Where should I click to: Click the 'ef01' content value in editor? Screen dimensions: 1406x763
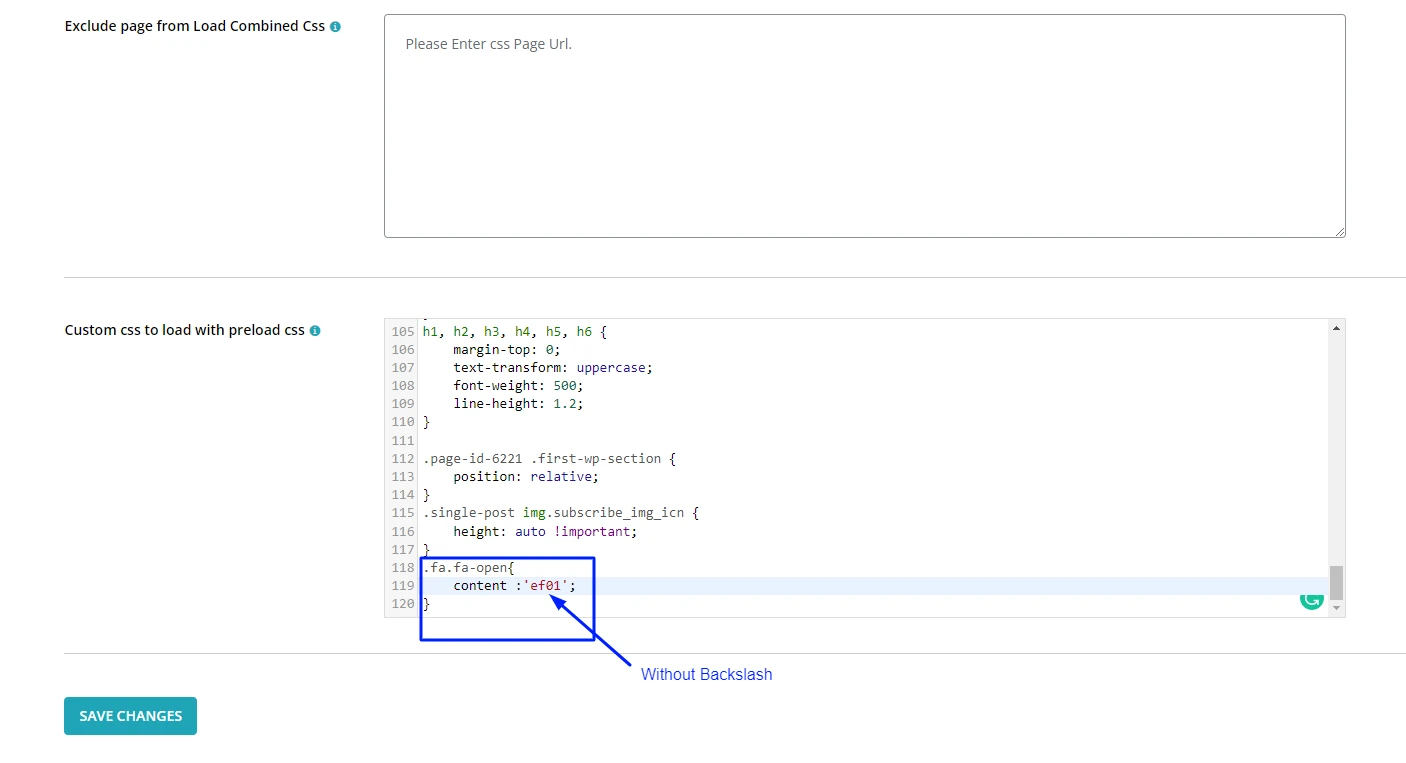click(546, 586)
